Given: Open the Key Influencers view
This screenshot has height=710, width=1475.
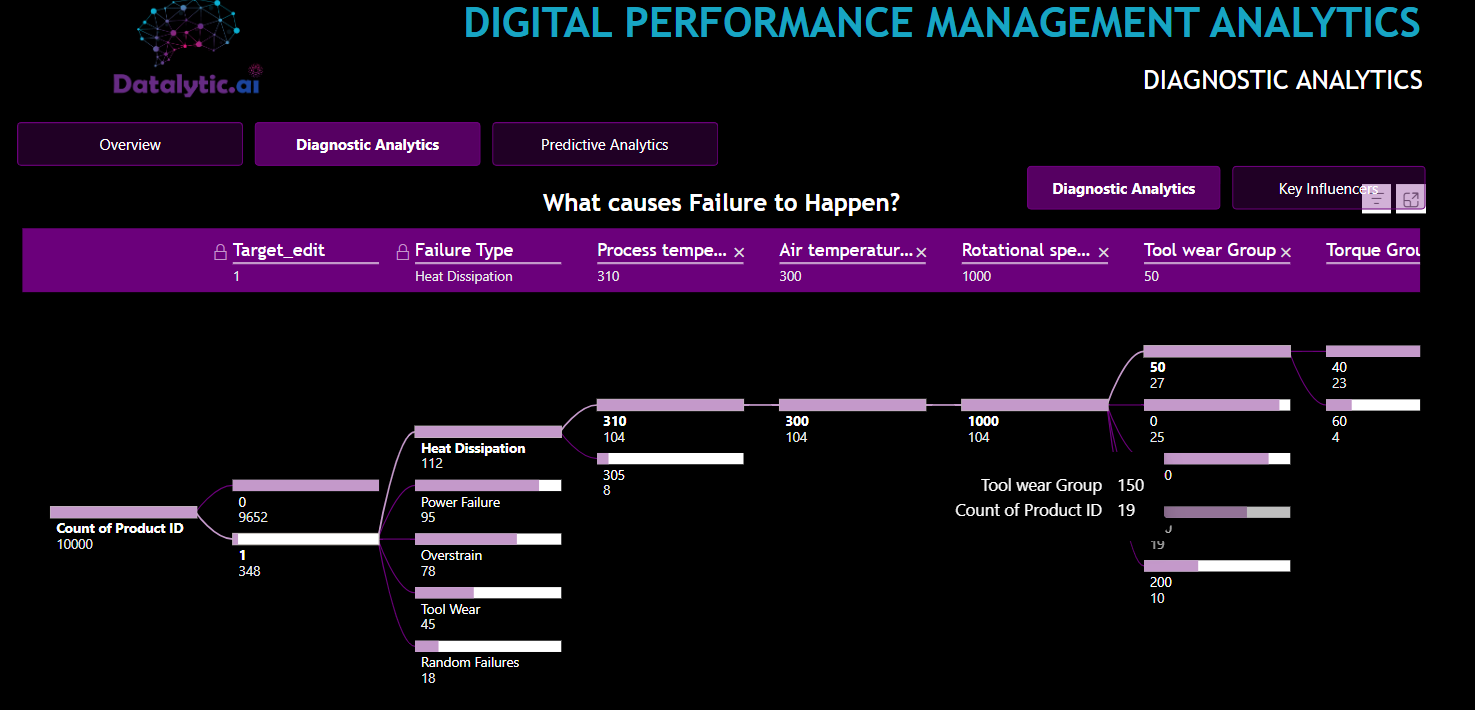Looking at the screenshot, I should tap(1328, 188).
